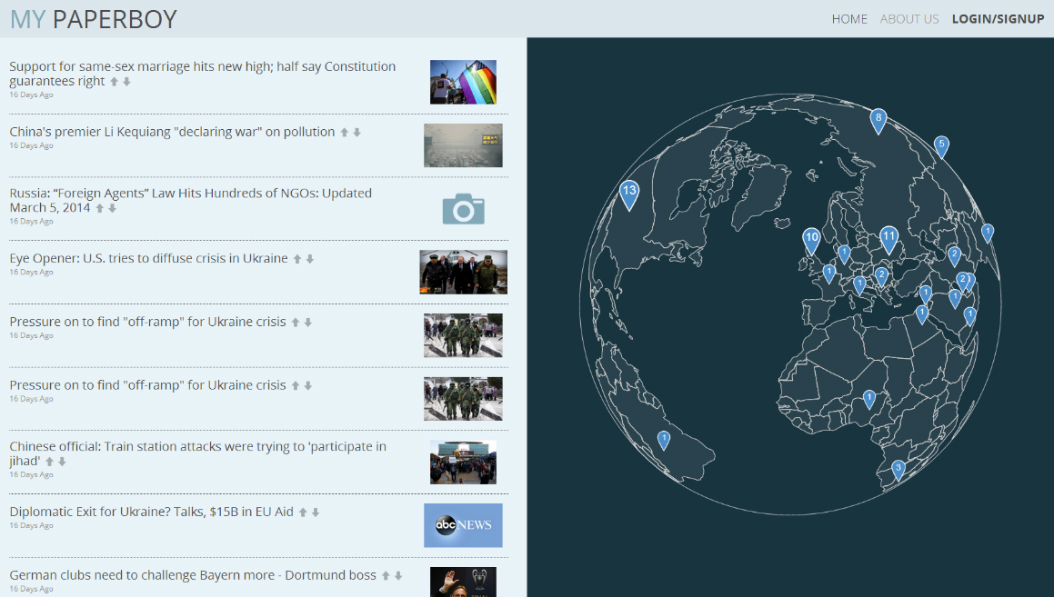The height and width of the screenshot is (597, 1054).
Task: Select the marker labeled 1 in South America
Action: pos(663,440)
